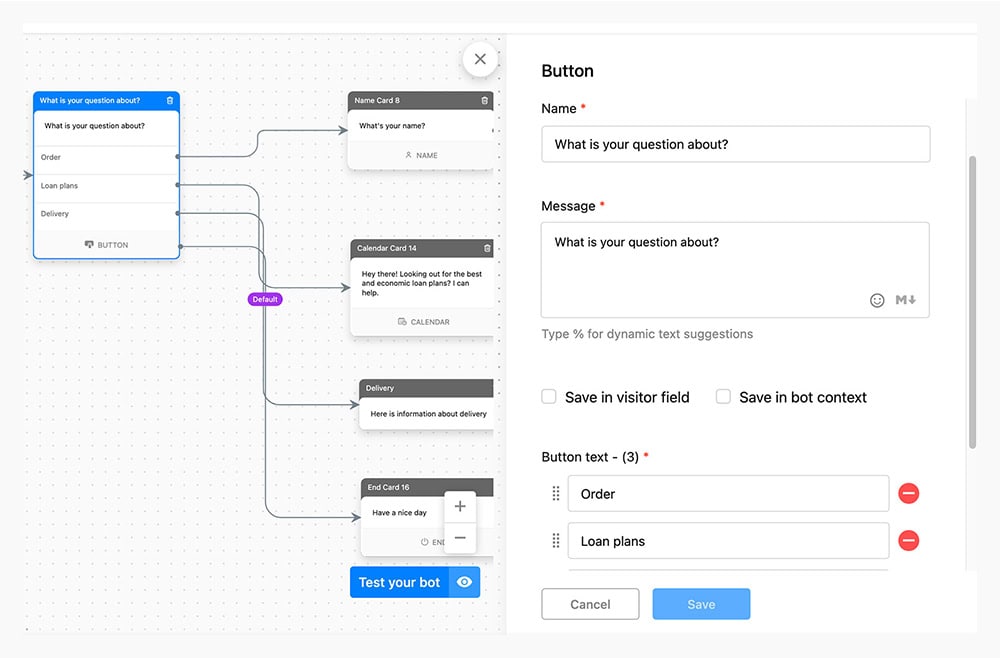The height and width of the screenshot is (658, 1000).
Task: Click 'Here is information about delivery' text
Action: pyautogui.click(x=429, y=414)
